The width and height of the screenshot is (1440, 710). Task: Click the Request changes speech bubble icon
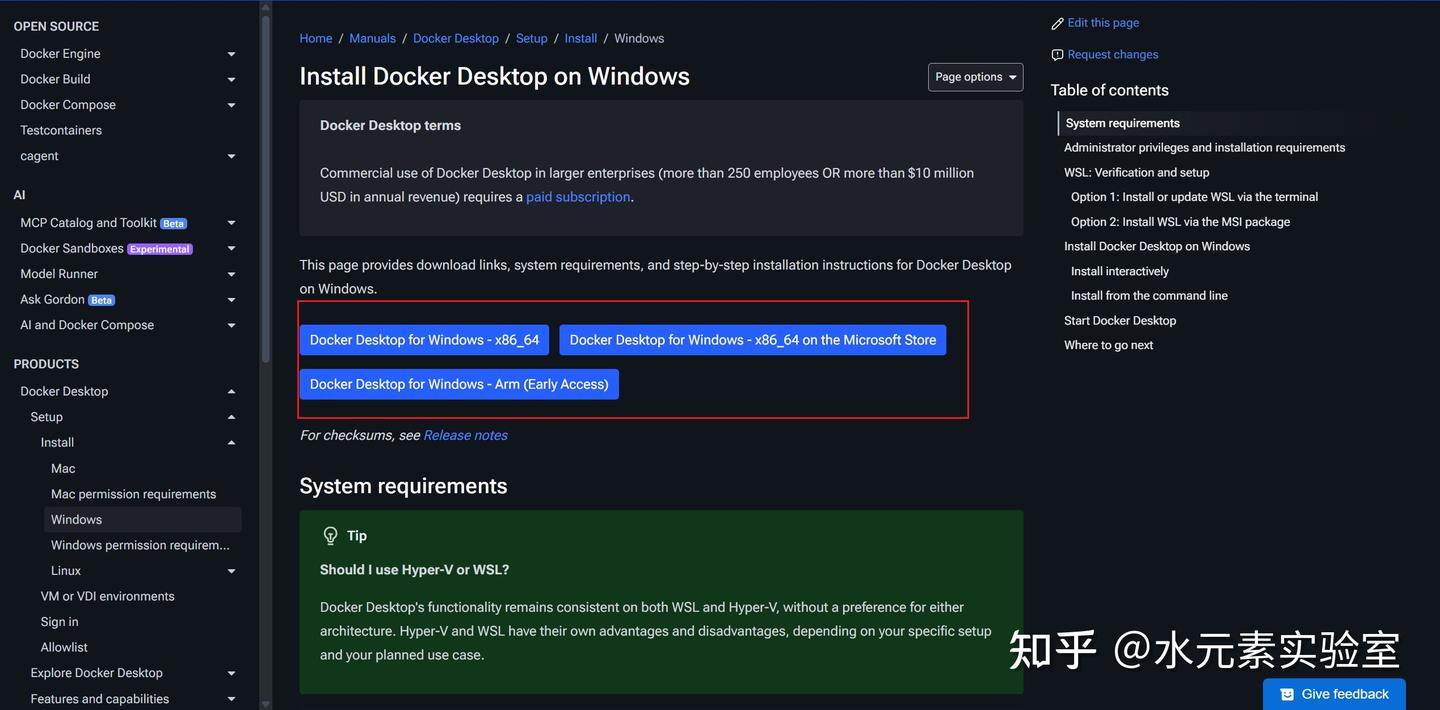1057,55
